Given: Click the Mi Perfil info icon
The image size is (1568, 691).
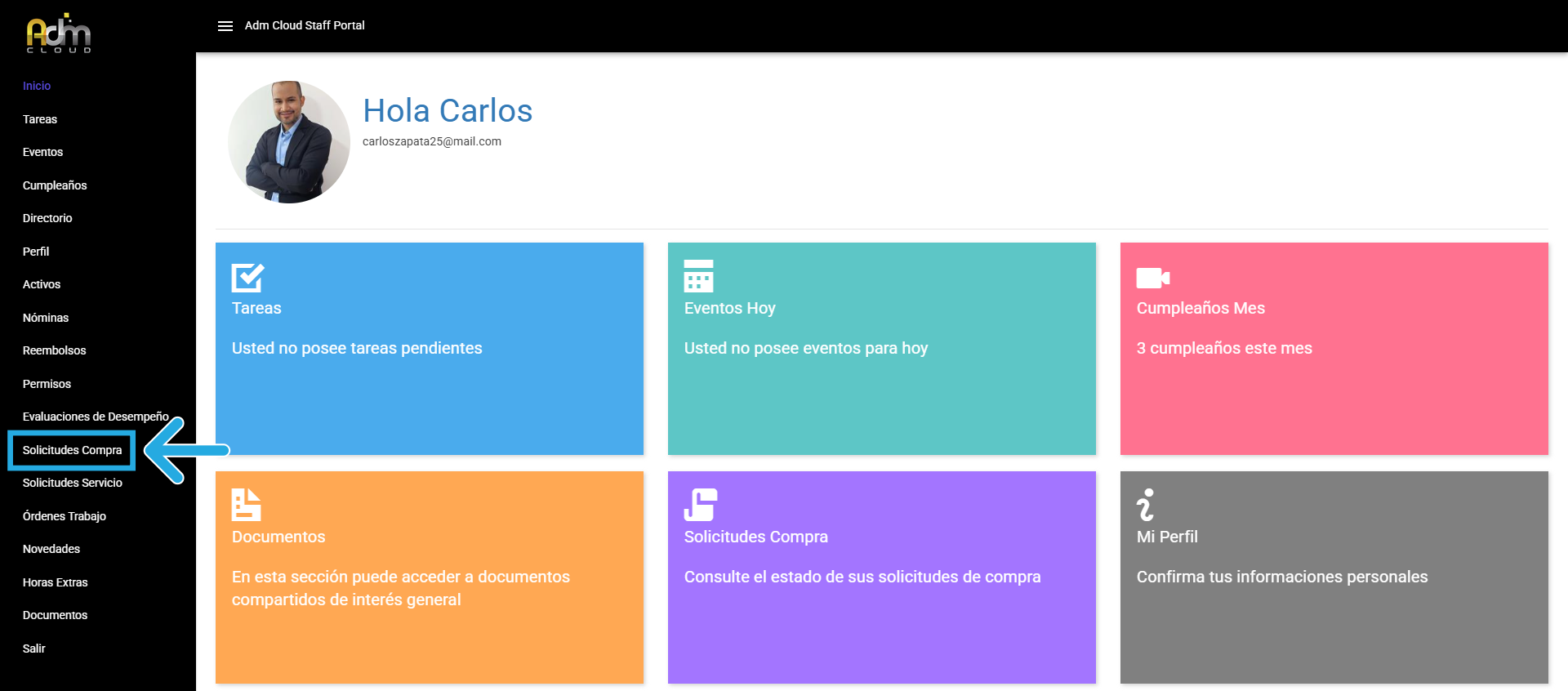Looking at the screenshot, I should pyautogui.click(x=1146, y=505).
